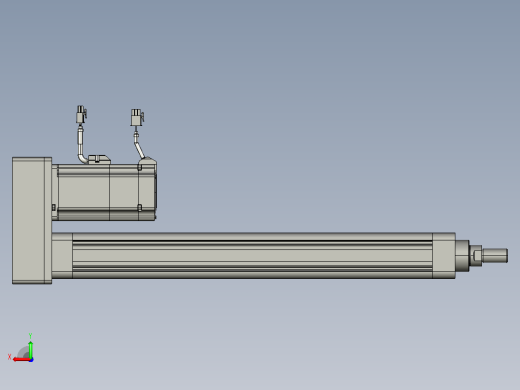
Task: Select the piston rod tip
Action: (495, 255)
